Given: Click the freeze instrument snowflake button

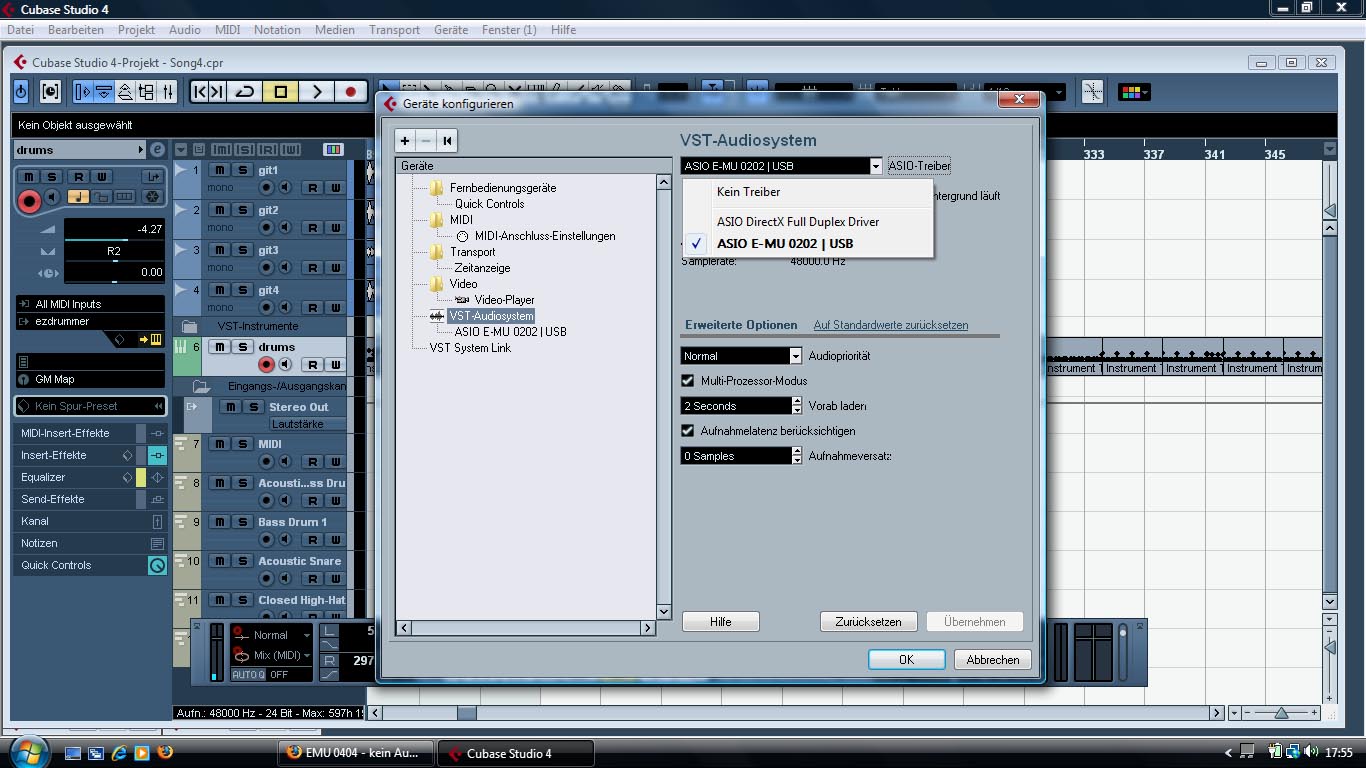Looking at the screenshot, I should (x=151, y=197).
